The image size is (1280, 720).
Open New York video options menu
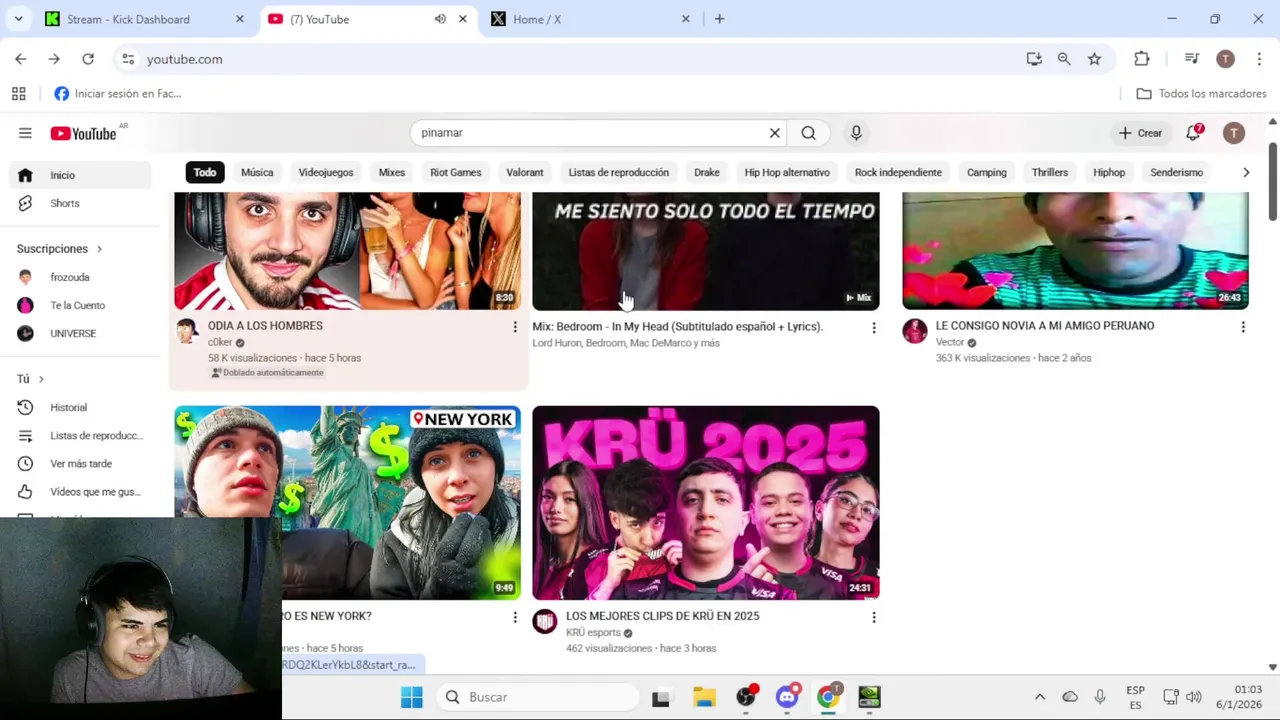515,617
